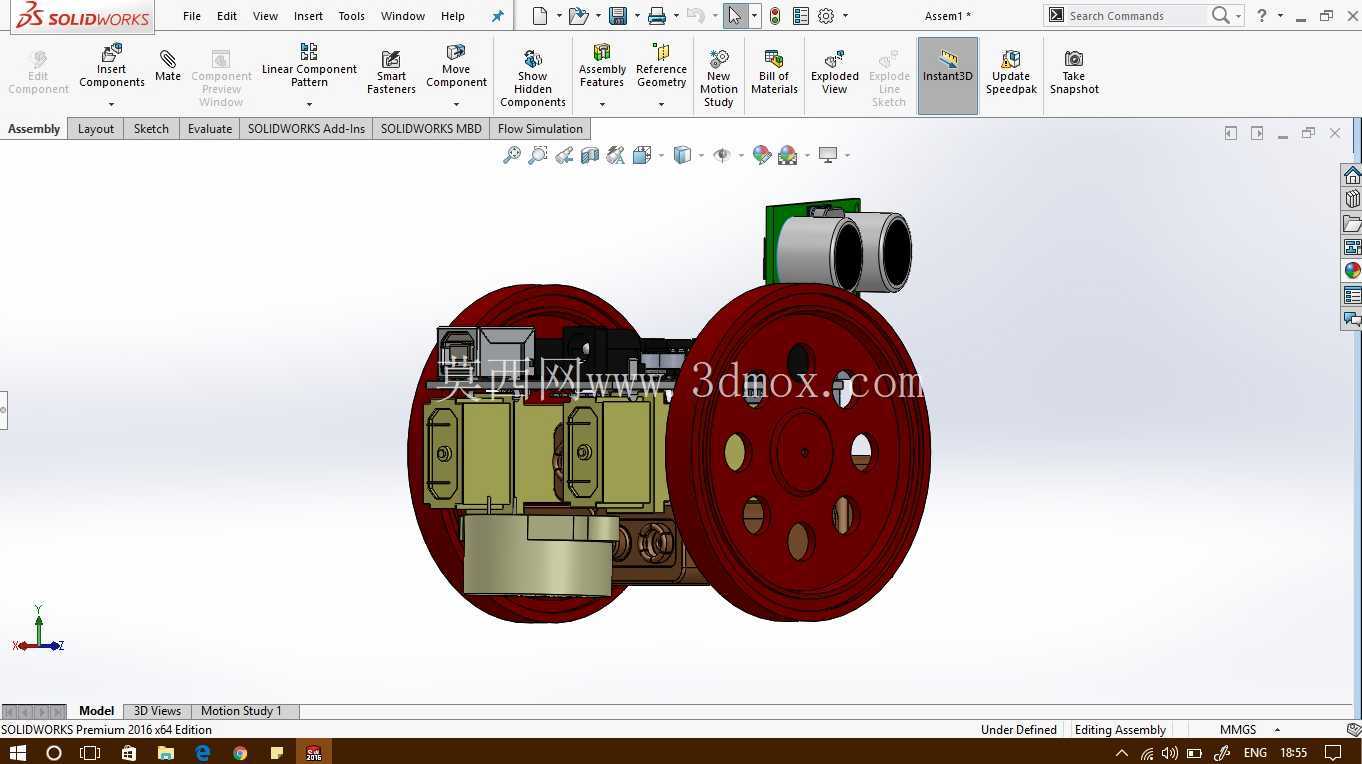Open the Options gear icon
The height and width of the screenshot is (764, 1362).
pos(826,16)
